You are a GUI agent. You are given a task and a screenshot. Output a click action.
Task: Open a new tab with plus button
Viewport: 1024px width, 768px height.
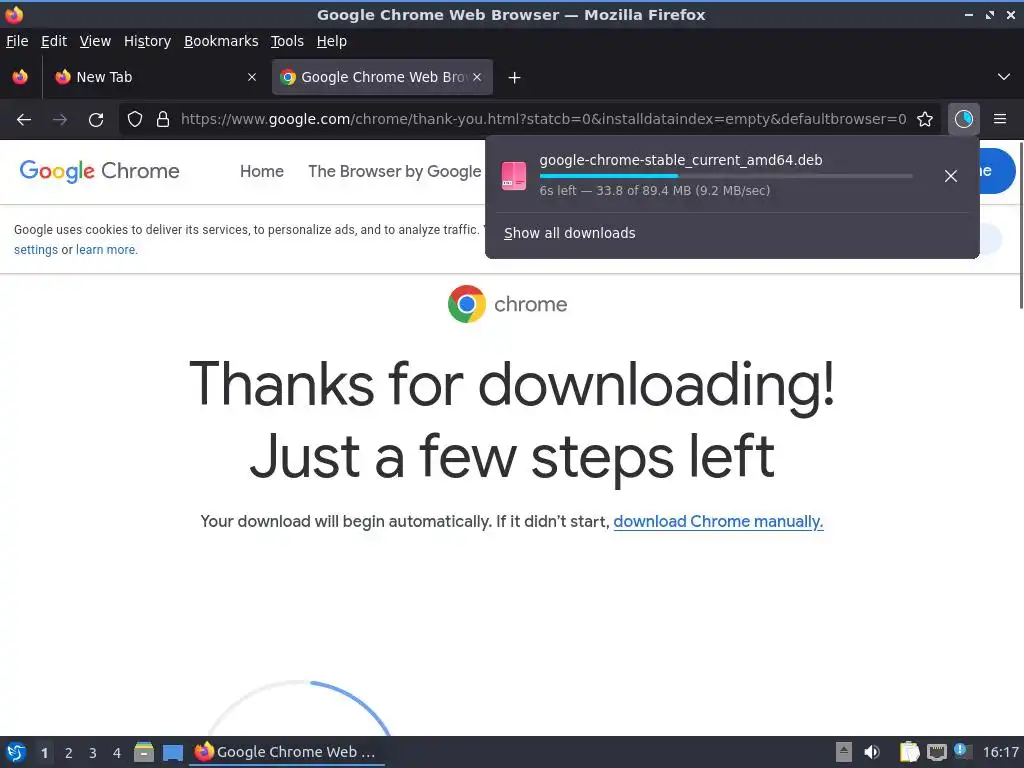pyautogui.click(x=515, y=78)
